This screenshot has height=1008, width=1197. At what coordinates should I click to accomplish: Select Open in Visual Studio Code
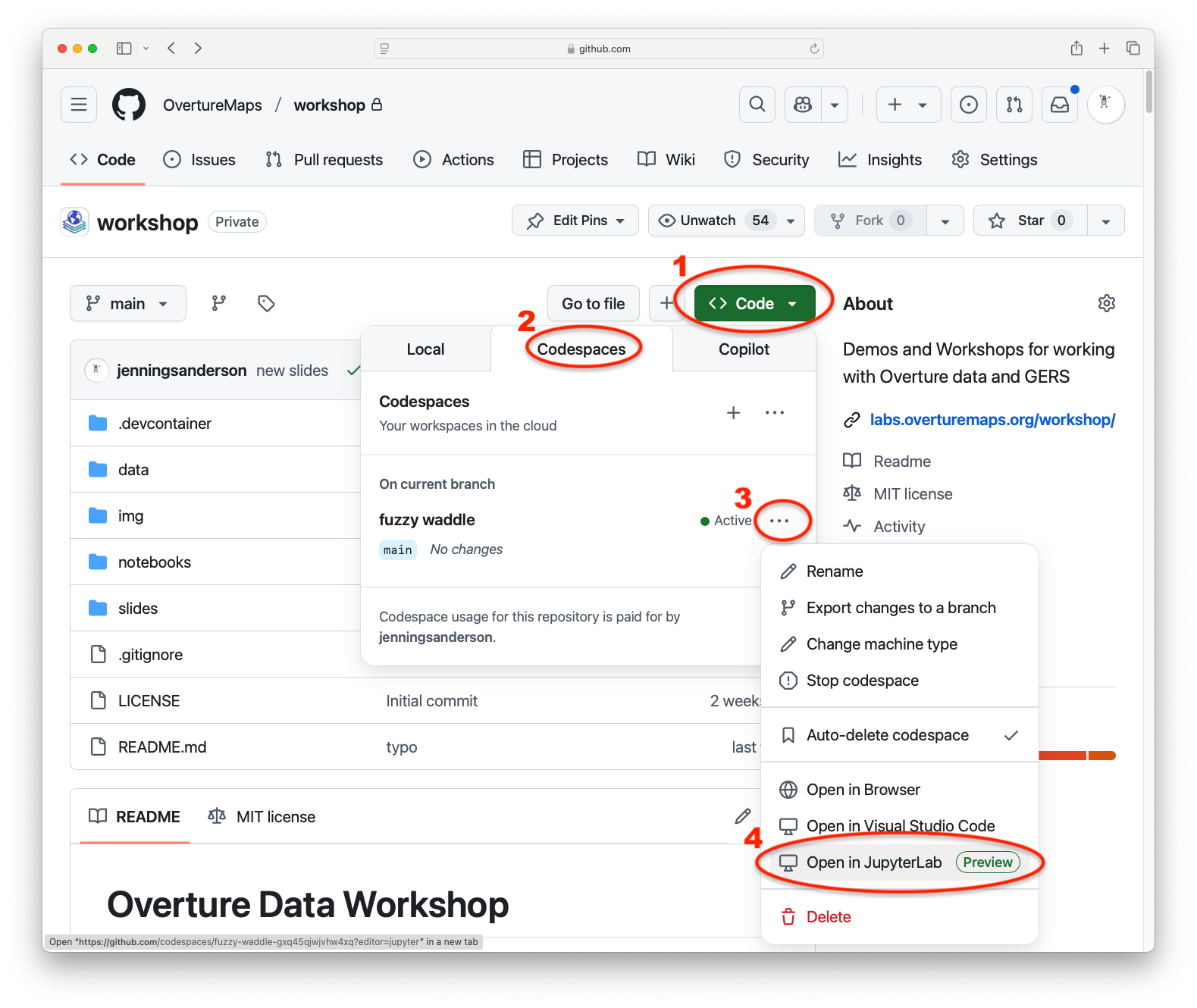click(899, 826)
